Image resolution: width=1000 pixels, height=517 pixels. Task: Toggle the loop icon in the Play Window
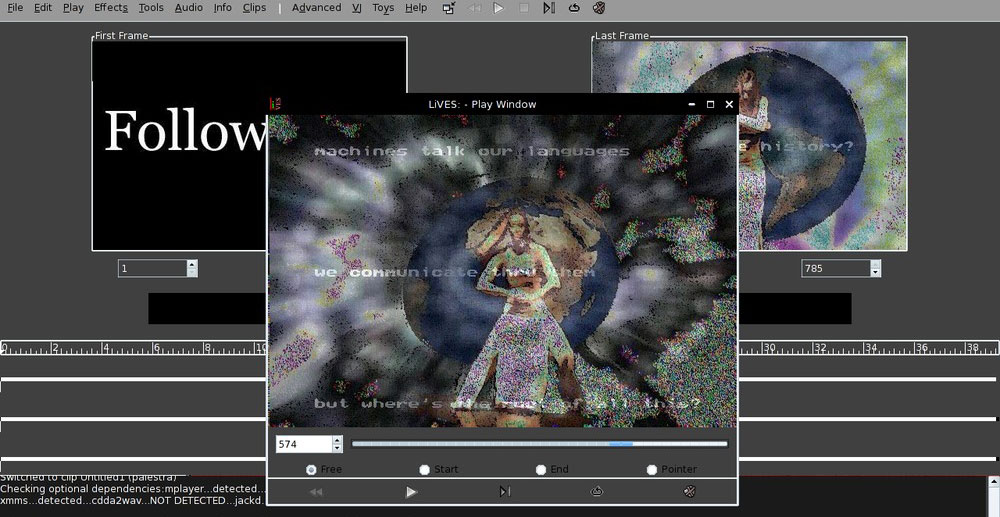(x=597, y=492)
